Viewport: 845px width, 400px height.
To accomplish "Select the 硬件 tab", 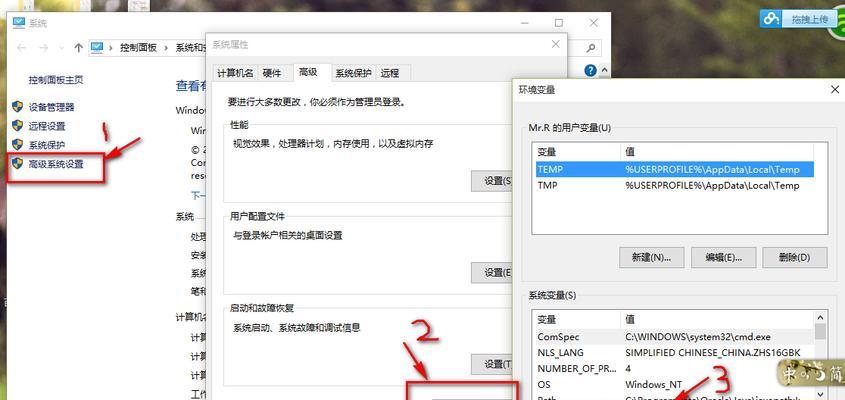I will [272, 73].
